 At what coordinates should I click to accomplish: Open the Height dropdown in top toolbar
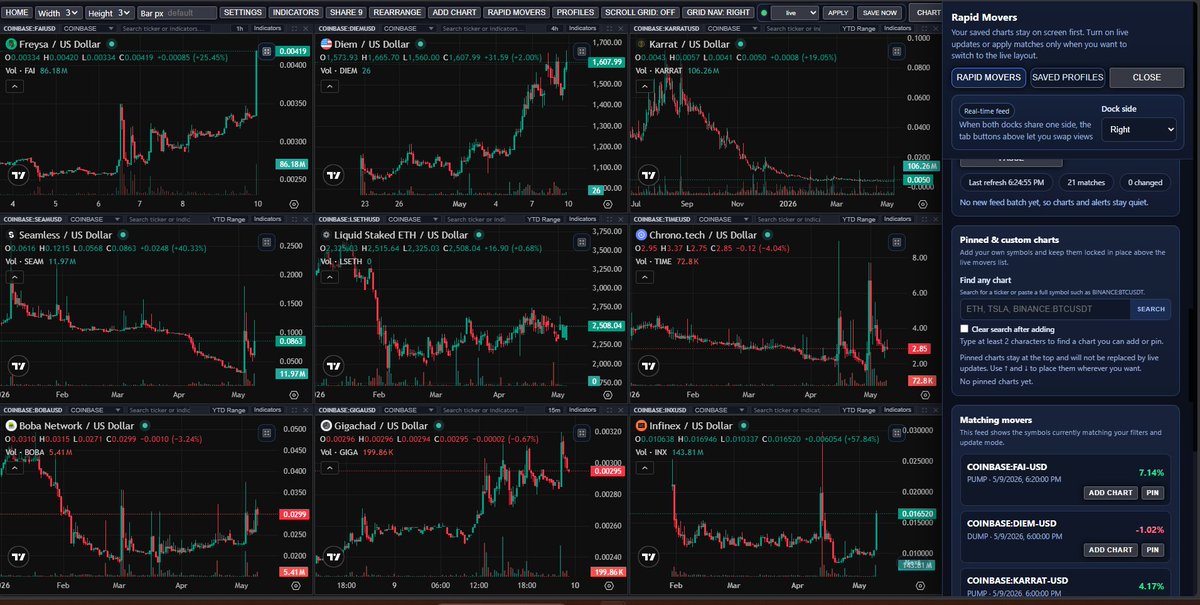tap(109, 12)
